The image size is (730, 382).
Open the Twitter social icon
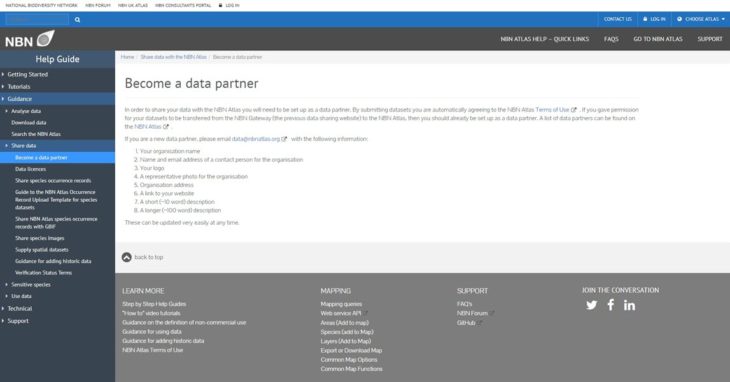592,305
